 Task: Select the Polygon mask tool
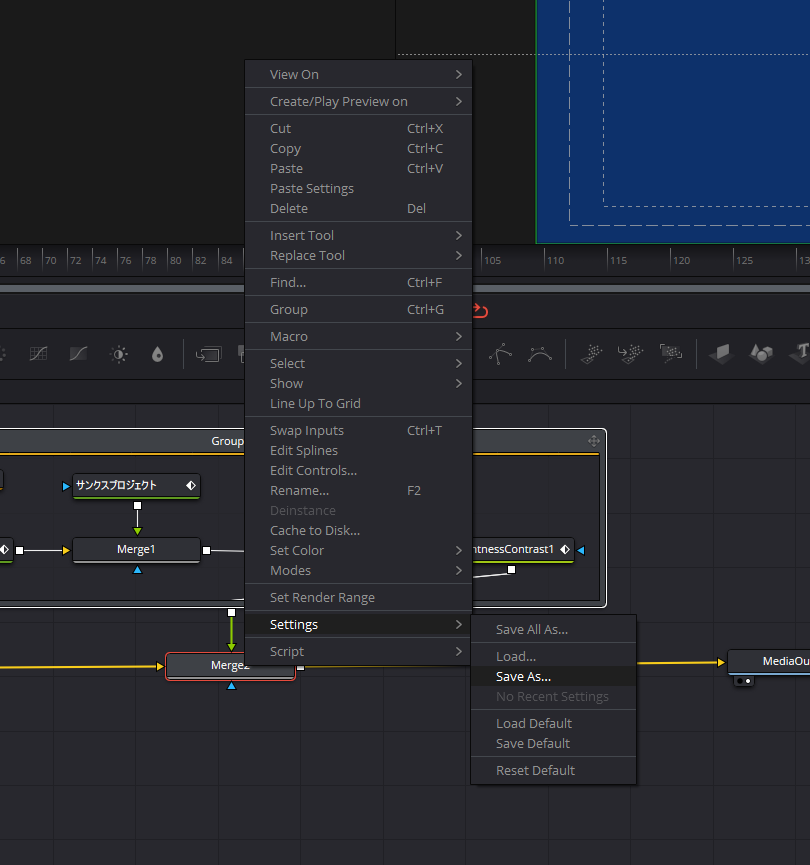tap(500, 354)
